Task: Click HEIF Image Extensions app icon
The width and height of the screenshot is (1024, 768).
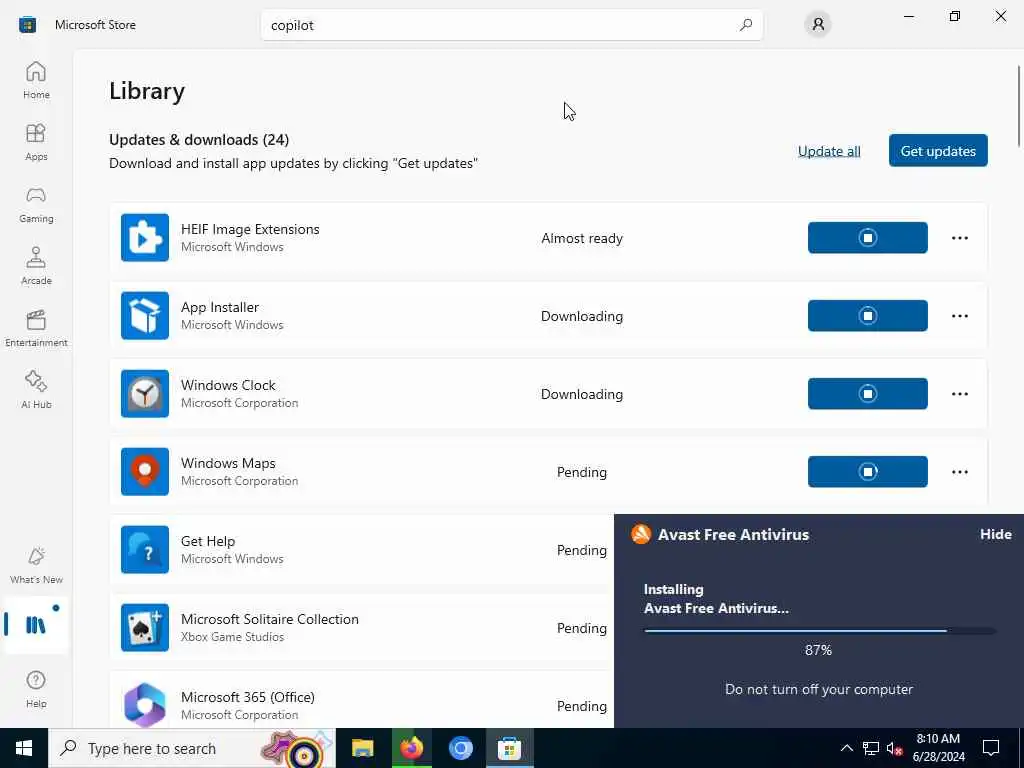Action: tap(145, 238)
